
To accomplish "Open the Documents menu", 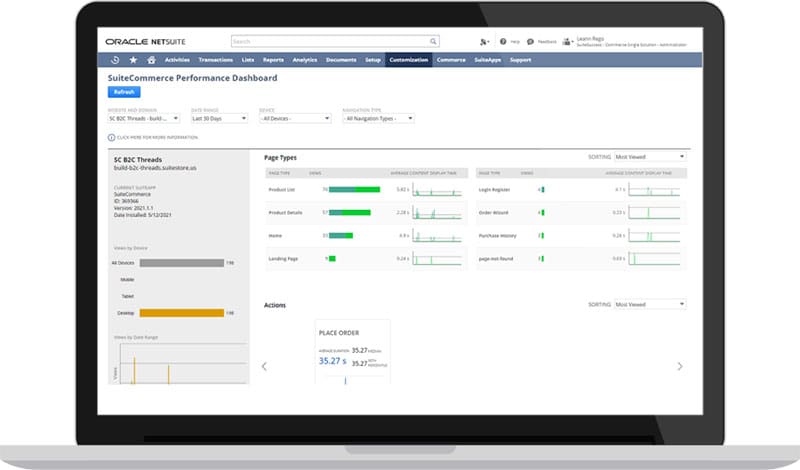I will click(x=341, y=60).
